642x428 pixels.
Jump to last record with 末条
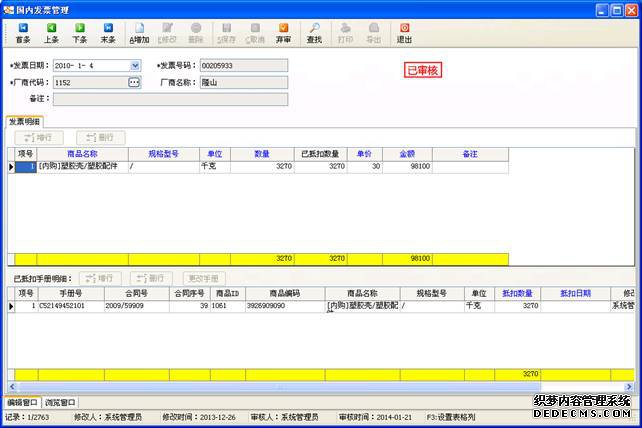(108, 33)
